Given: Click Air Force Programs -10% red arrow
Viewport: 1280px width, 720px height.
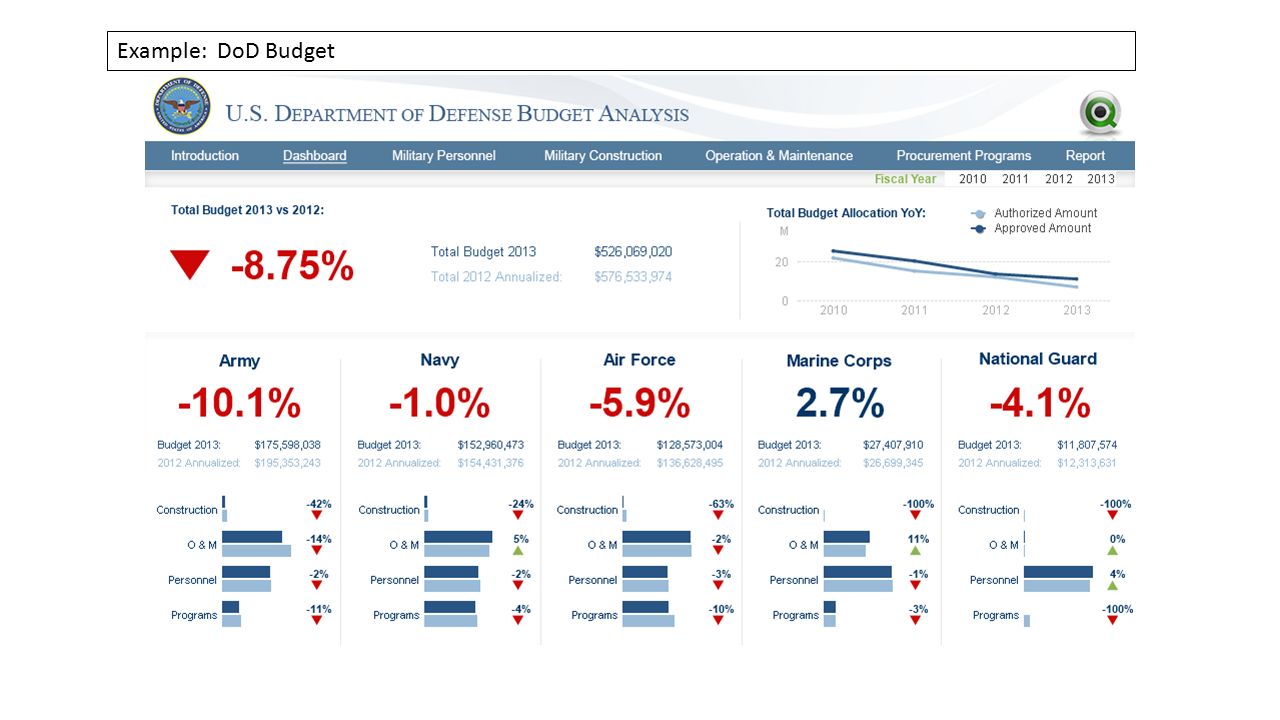Looking at the screenshot, I should (718, 620).
